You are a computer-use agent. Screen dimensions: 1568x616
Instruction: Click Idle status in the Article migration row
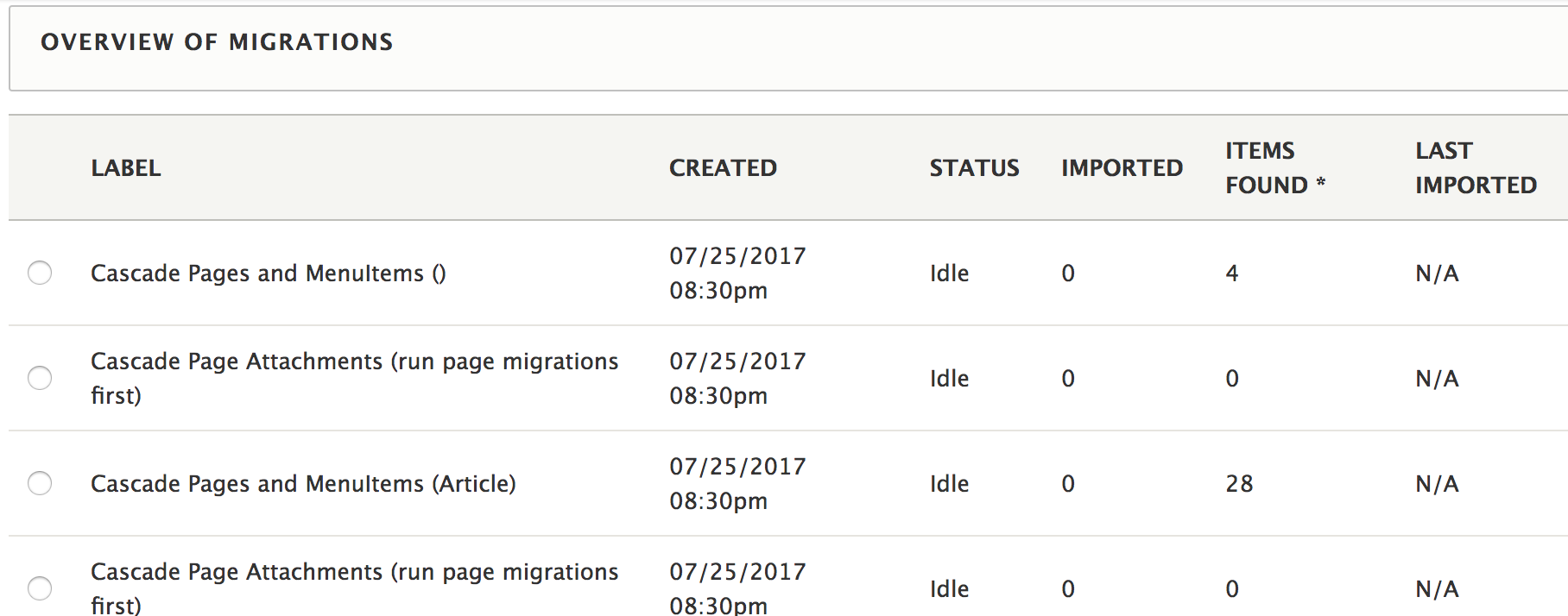coord(949,484)
